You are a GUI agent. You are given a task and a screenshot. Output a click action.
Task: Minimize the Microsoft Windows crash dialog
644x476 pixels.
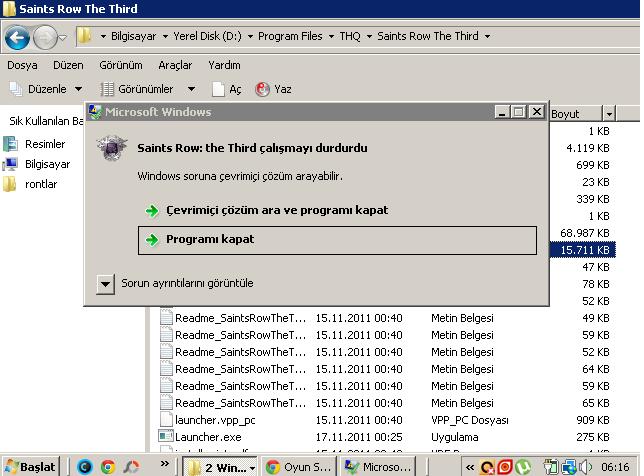click(502, 112)
